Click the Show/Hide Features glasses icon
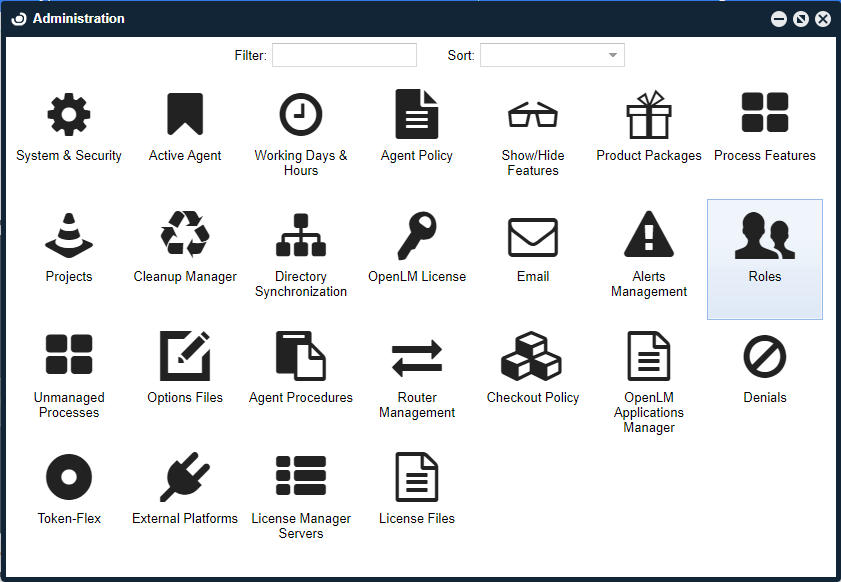Viewport: 841px width, 582px height. (x=533, y=115)
